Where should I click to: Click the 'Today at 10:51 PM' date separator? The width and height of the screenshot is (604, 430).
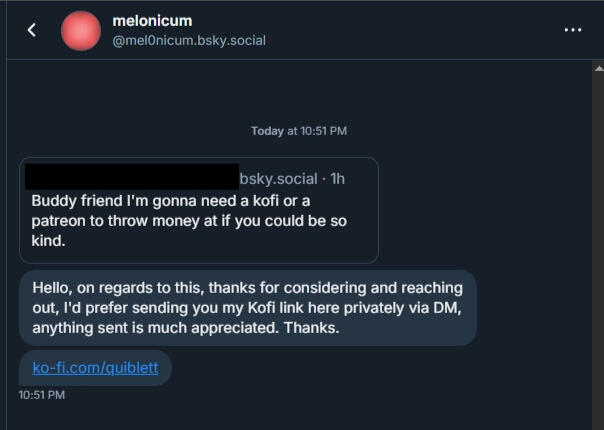[299, 131]
